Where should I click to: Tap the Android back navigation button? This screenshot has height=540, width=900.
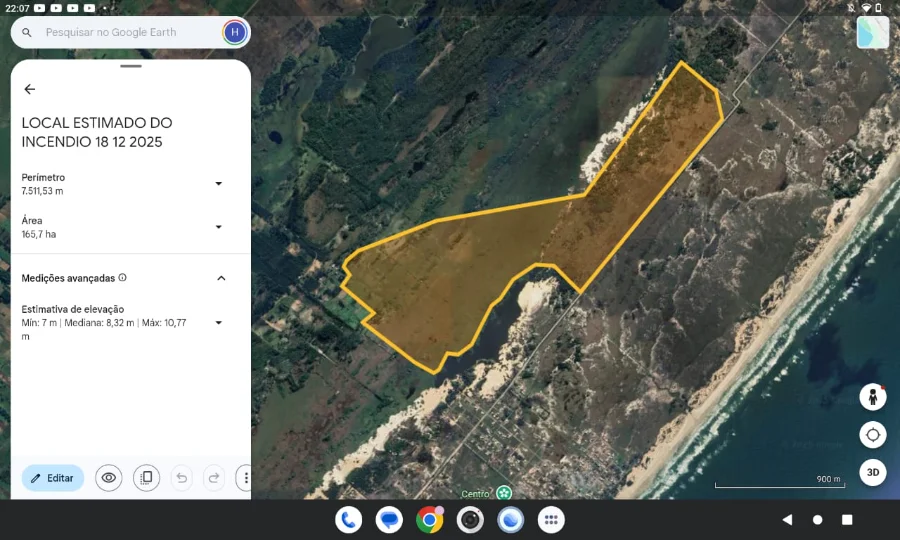coord(787,519)
